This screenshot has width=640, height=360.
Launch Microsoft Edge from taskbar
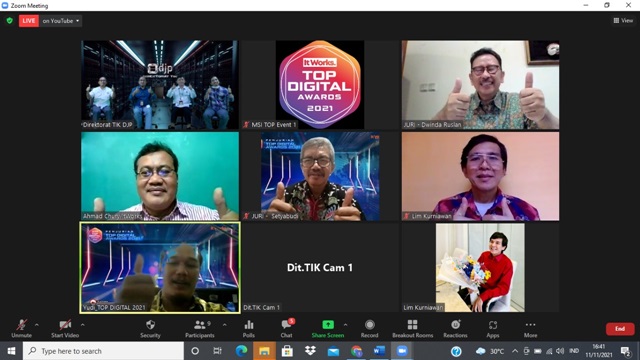(241, 351)
